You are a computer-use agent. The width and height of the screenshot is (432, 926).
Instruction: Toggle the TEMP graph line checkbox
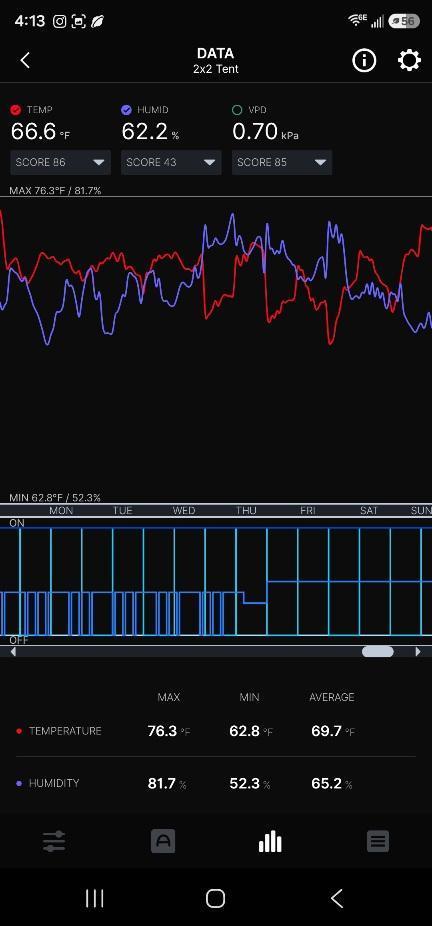pyautogui.click(x=16, y=110)
